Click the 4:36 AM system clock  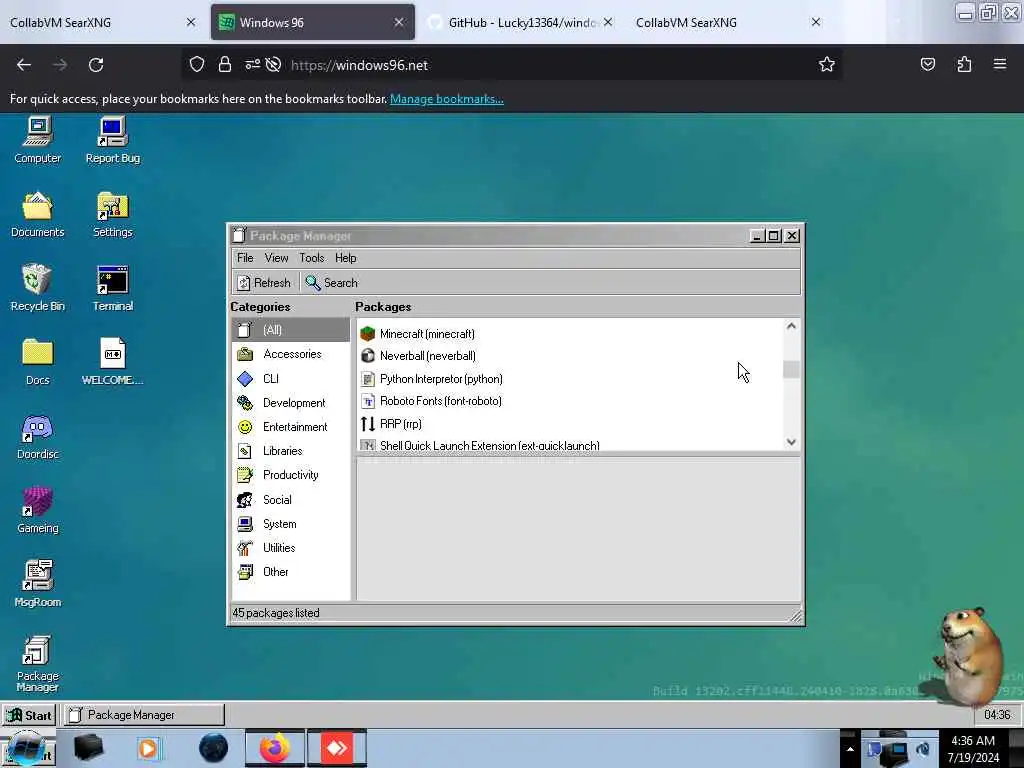point(973,749)
